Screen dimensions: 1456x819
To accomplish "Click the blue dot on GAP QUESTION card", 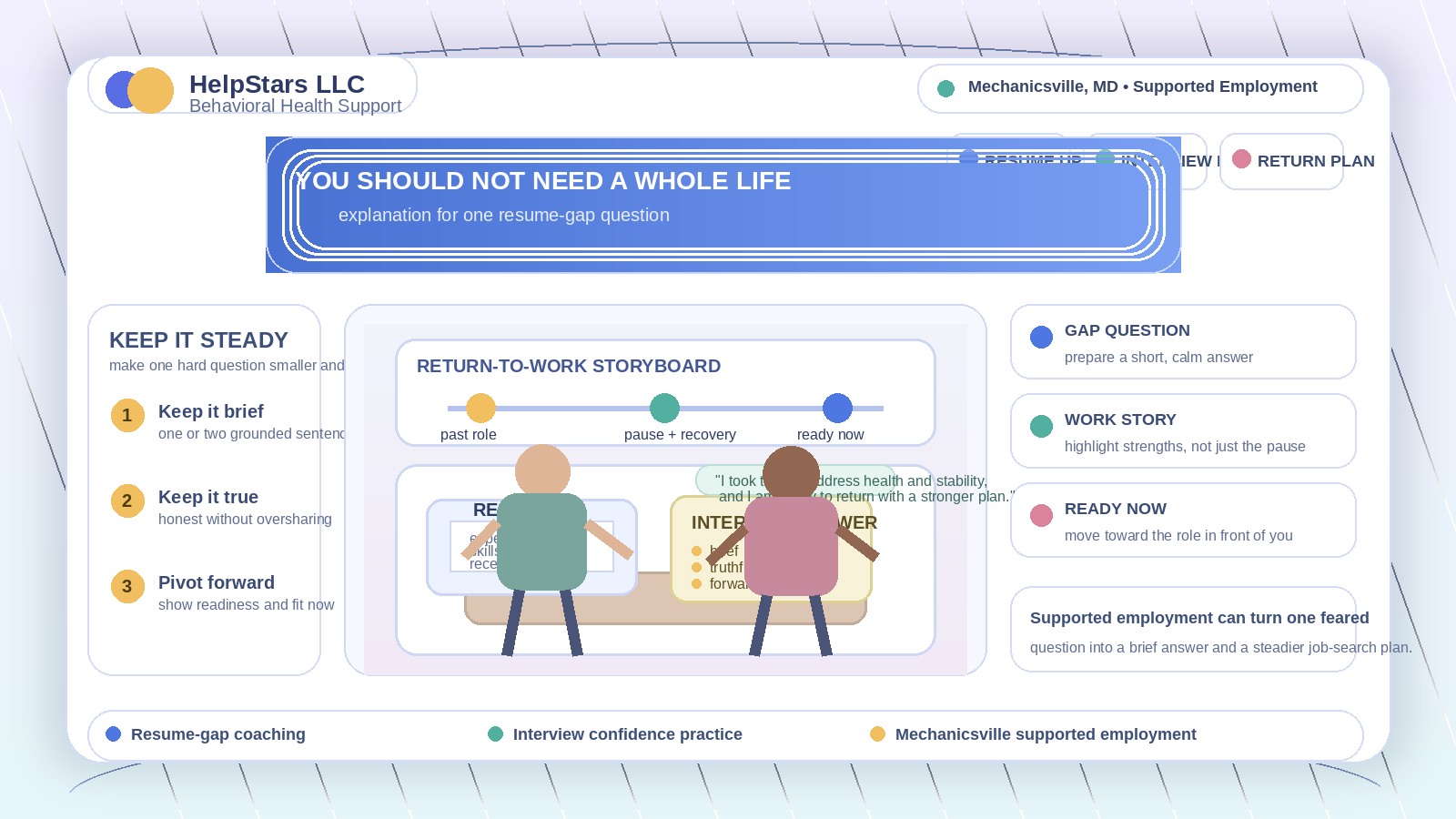I will tap(1041, 337).
